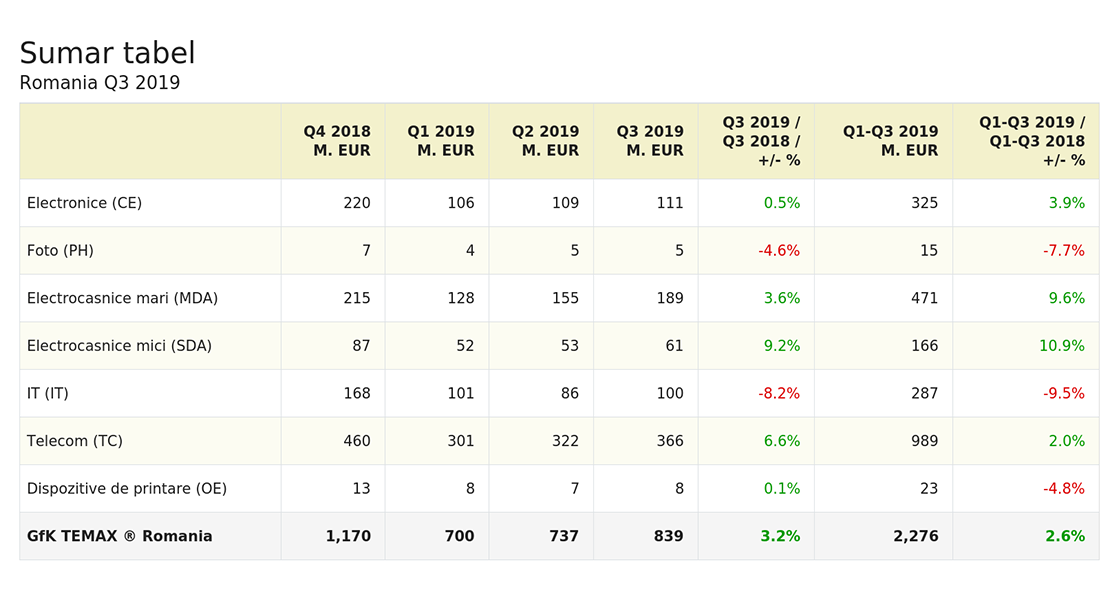
Task: Click the 'Telecom (TC)' row label
Action: tap(74, 441)
